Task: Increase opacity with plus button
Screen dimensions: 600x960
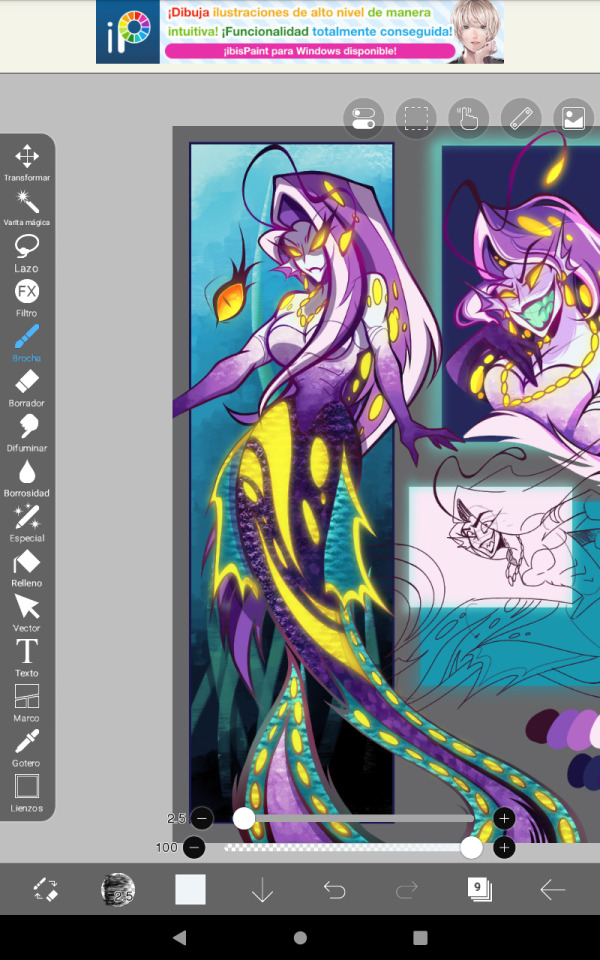Action: [504, 847]
